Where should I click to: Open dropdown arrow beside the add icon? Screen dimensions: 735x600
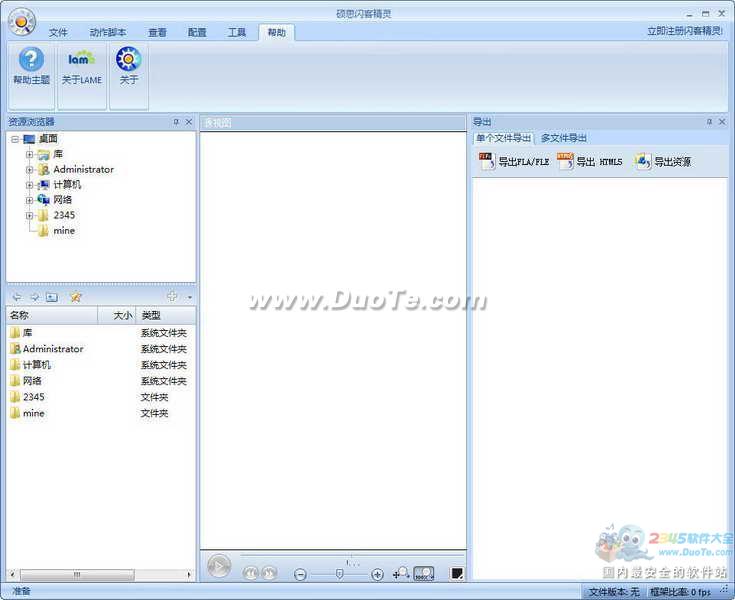(189, 297)
